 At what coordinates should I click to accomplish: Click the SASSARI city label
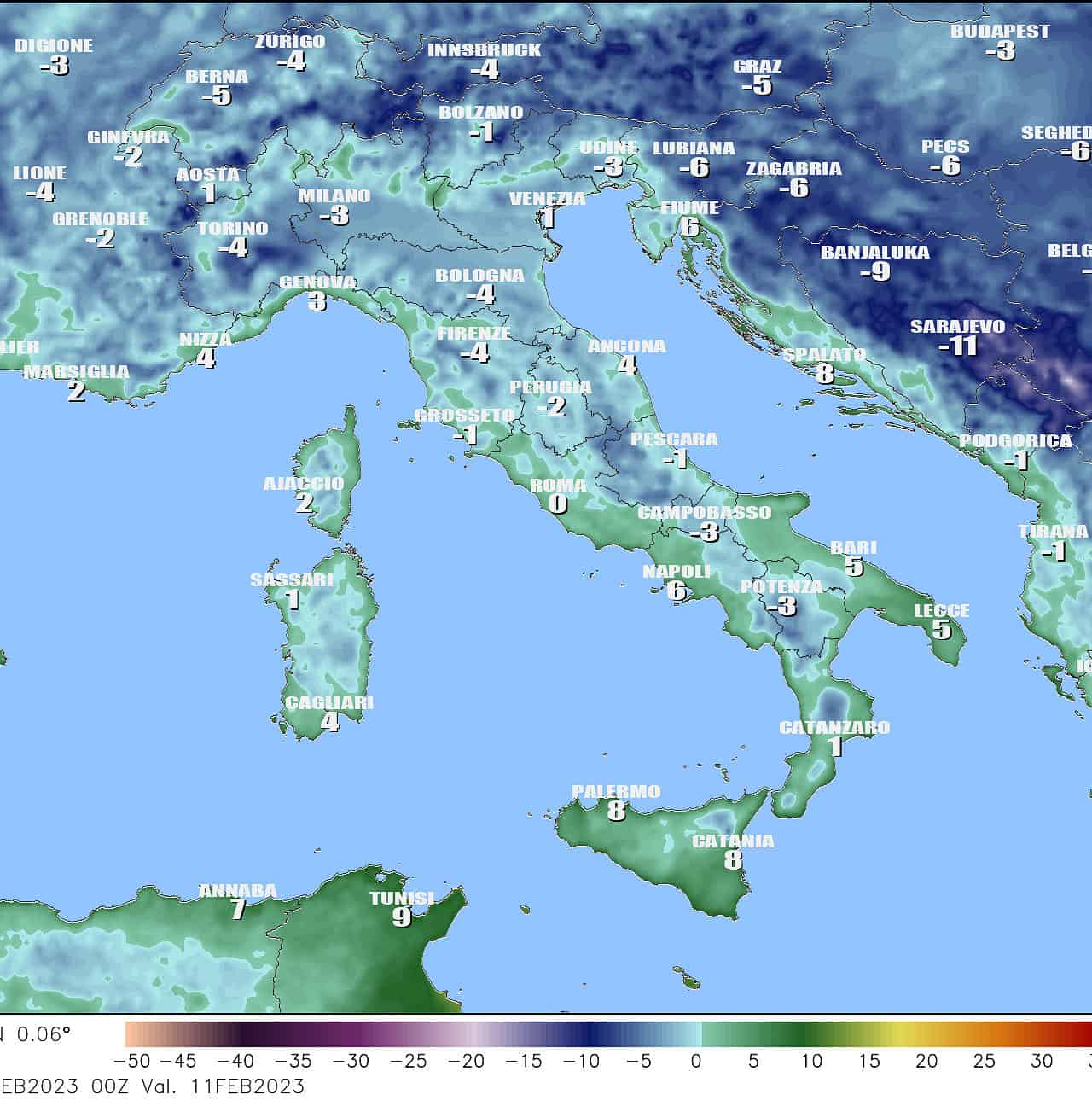pos(292,580)
